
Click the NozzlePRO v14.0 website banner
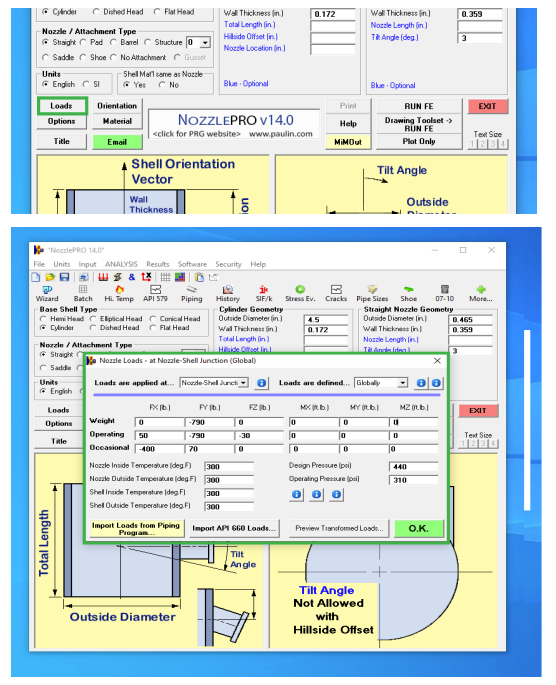pyautogui.click(x=235, y=125)
